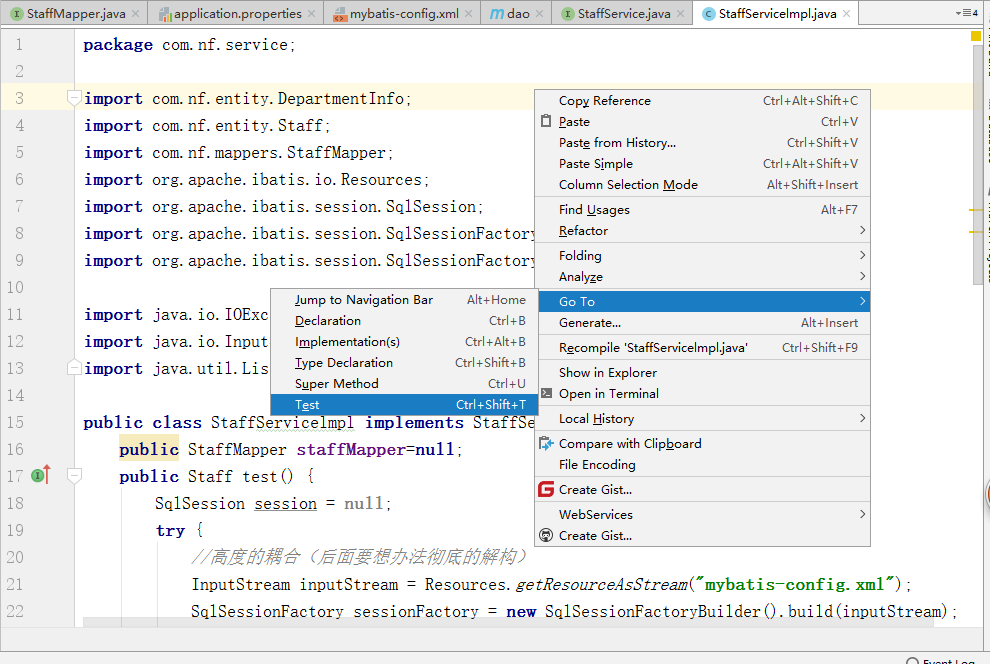Click 'DepartmentInfo' import on line 3
This screenshot has height=664, width=990.
pyautogui.click(x=341, y=98)
